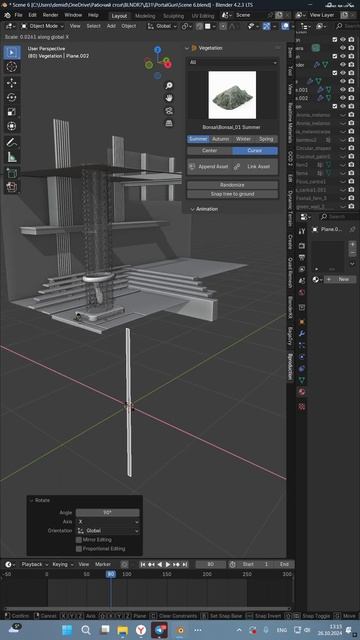This screenshot has height=640, width=360.
Task: Collapse the Vegetation panel header
Action: pos(187,48)
